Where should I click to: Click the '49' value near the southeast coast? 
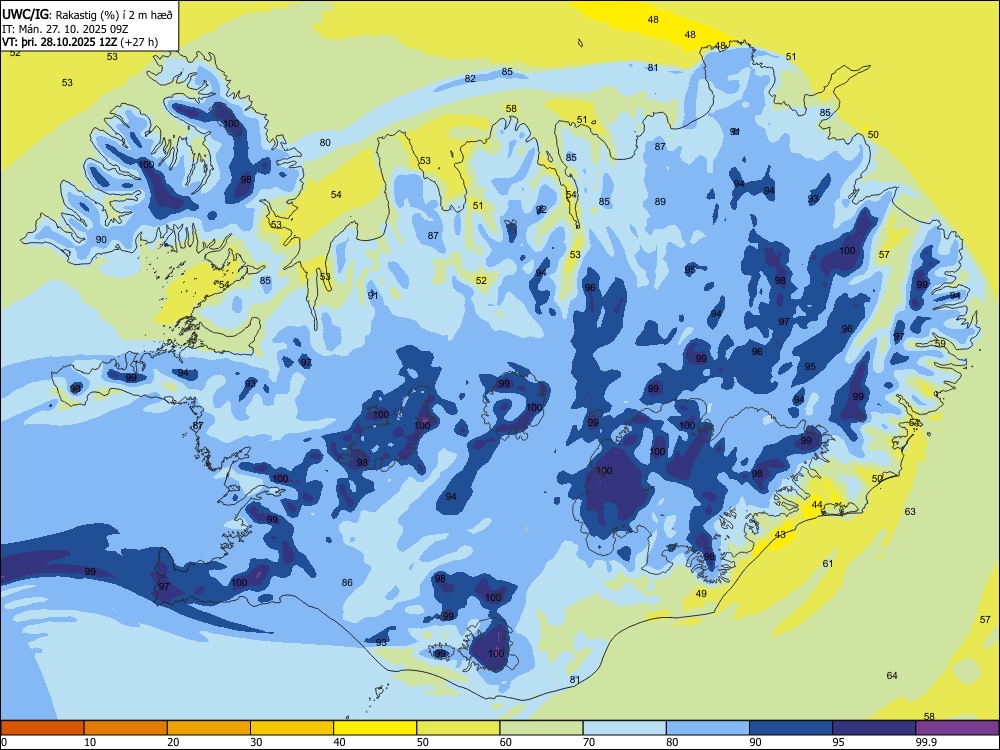(701, 593)
